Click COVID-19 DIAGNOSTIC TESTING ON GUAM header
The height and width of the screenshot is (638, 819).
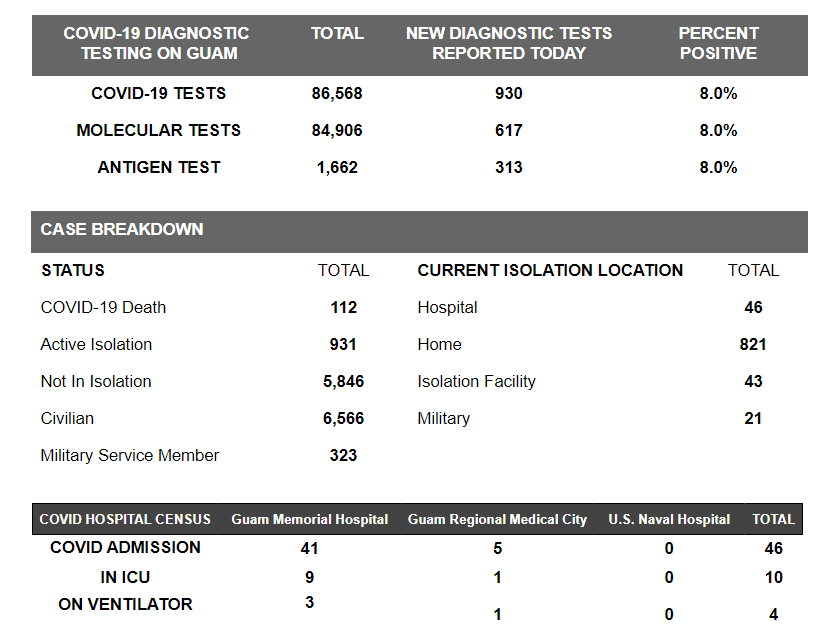[157, 43]
